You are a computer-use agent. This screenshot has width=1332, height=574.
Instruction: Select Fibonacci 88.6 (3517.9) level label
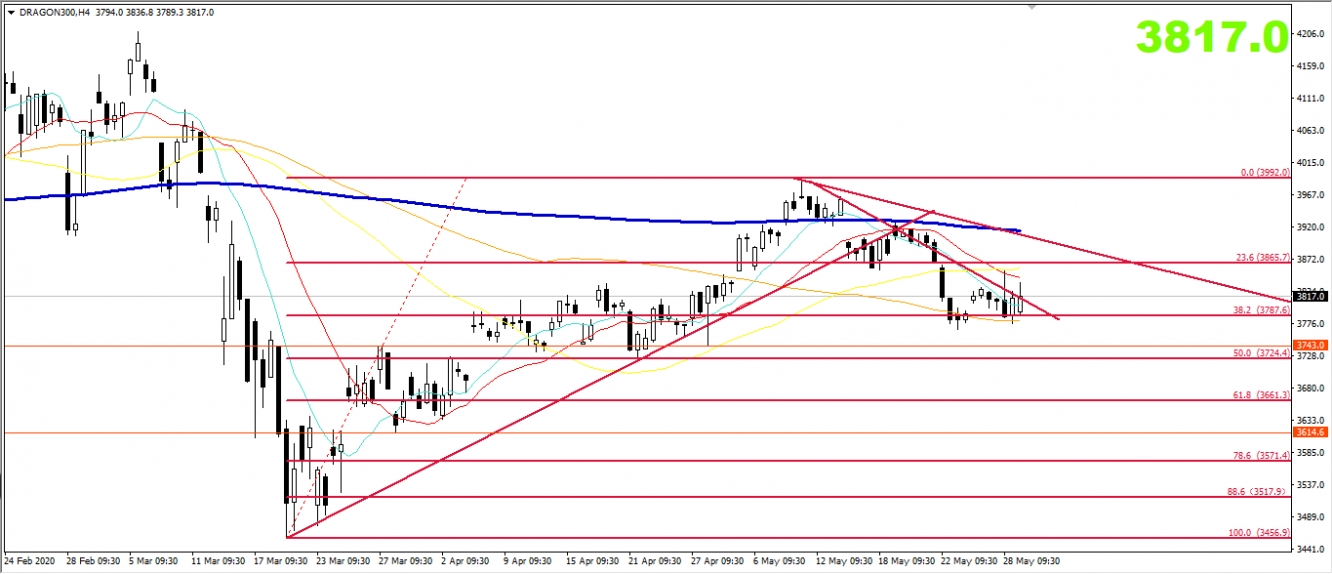pyautogui.click(x=1264, y=492)
